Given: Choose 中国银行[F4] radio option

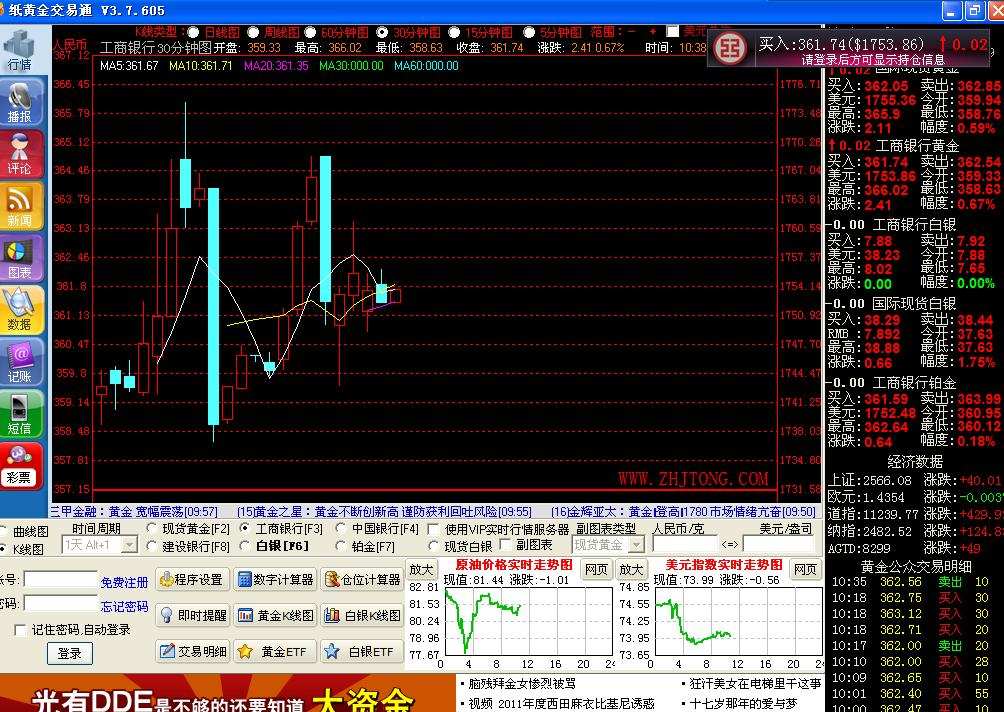Looking at the screenshot, I should click(x=341, y=529).
